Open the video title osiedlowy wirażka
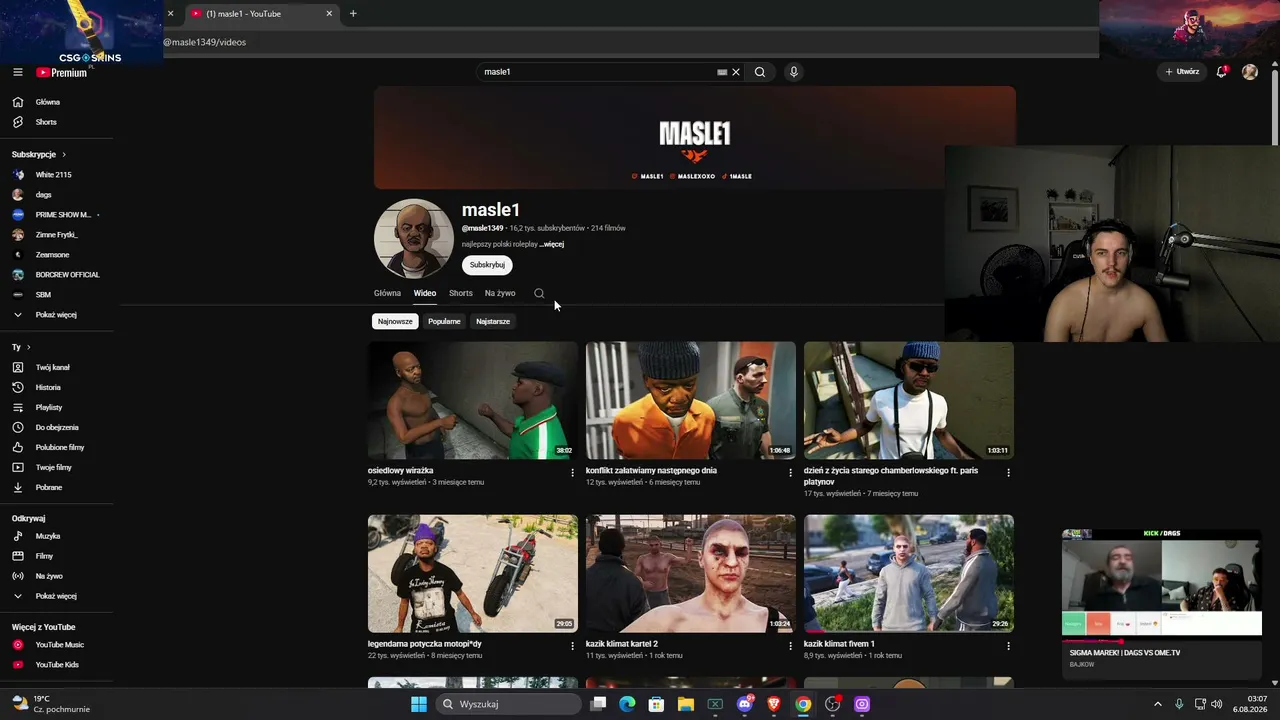 pos(400,470)
